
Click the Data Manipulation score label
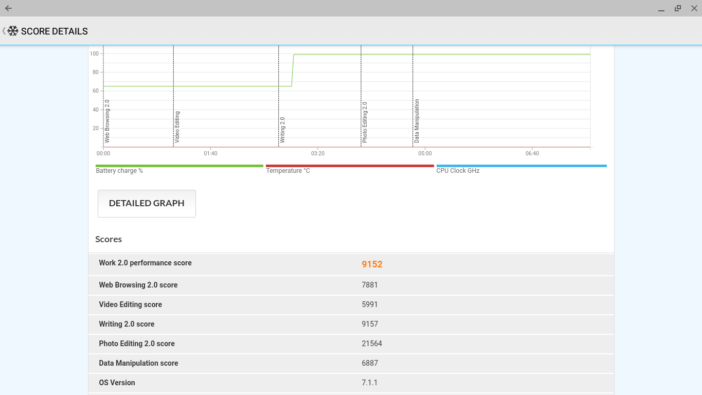pos(138,363)
